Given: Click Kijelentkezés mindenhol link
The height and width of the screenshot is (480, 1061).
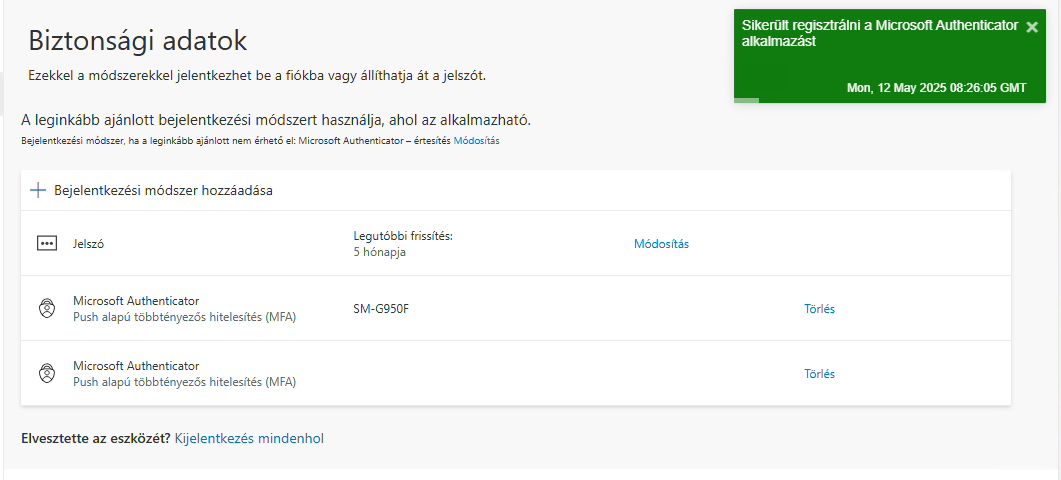Looking at the screenshot, I should coord(249,439).
